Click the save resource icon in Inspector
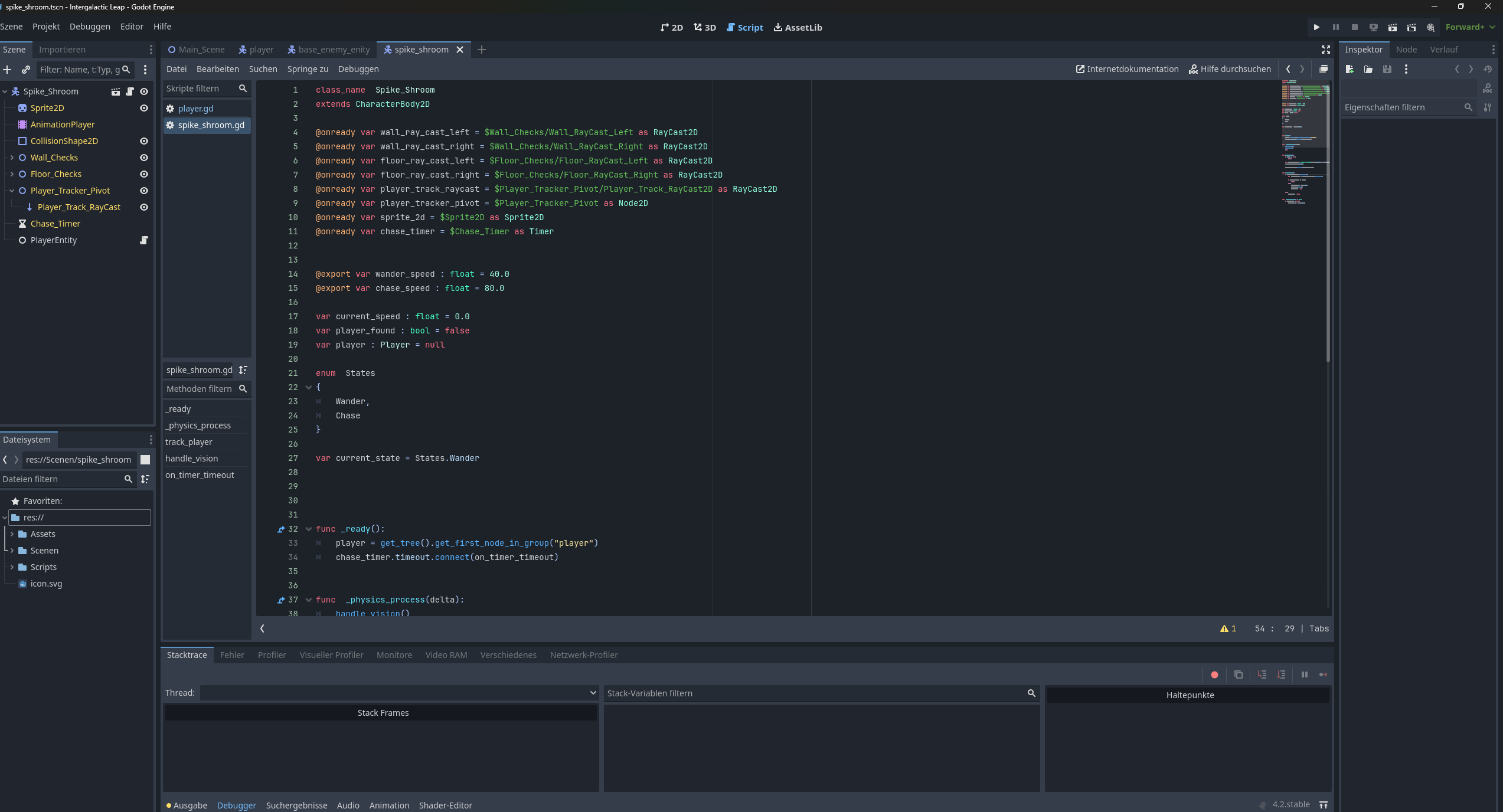The height and width of the screenshot is (812, 1503). [x=1387, y=69]
